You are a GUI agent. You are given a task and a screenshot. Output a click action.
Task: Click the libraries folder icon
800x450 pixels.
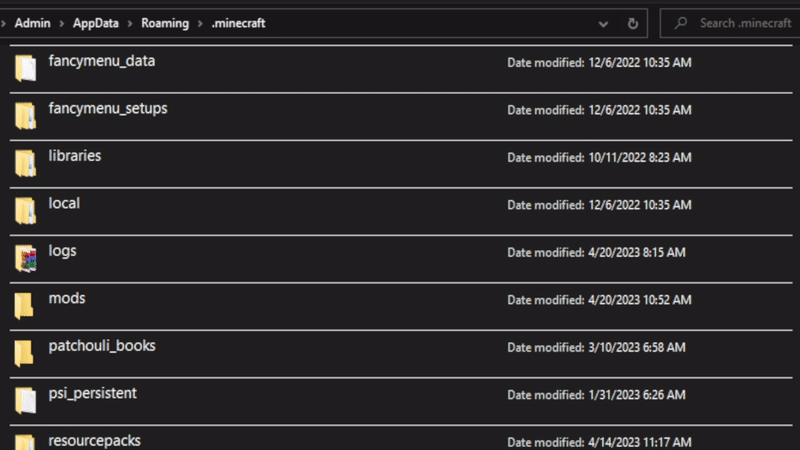point(25,163)
